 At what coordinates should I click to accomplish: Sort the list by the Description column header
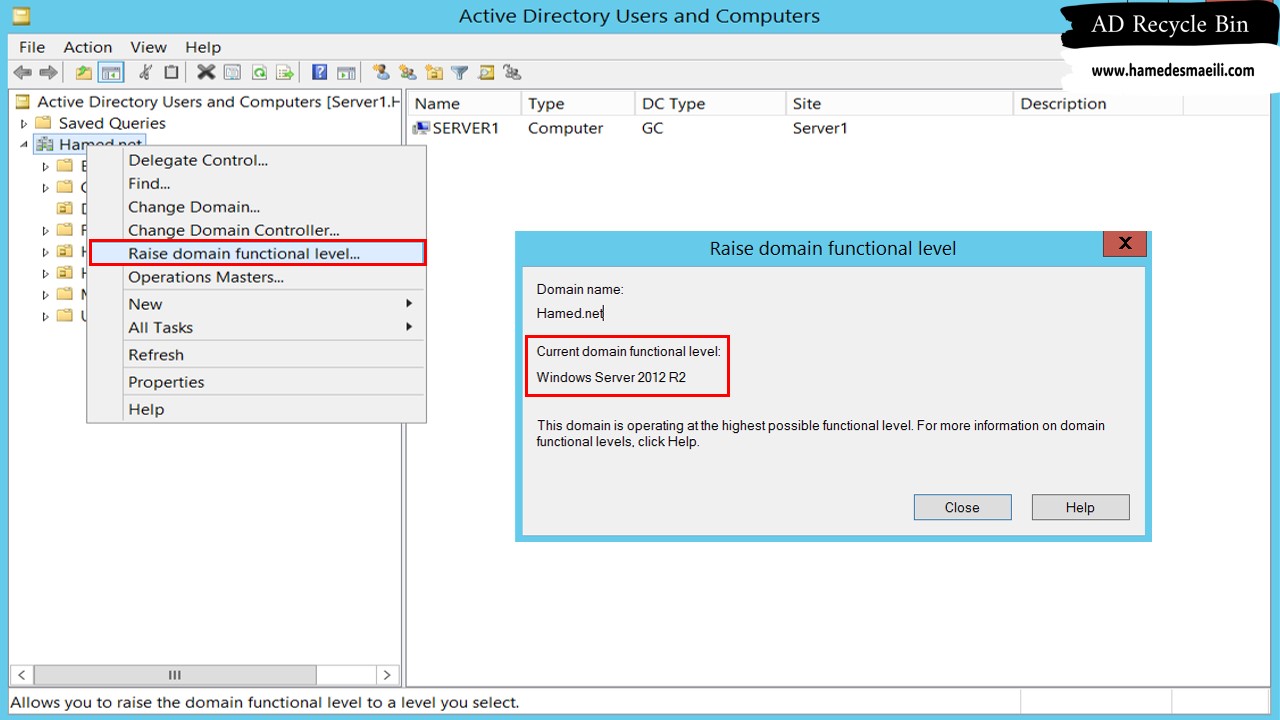(1098, 104)
